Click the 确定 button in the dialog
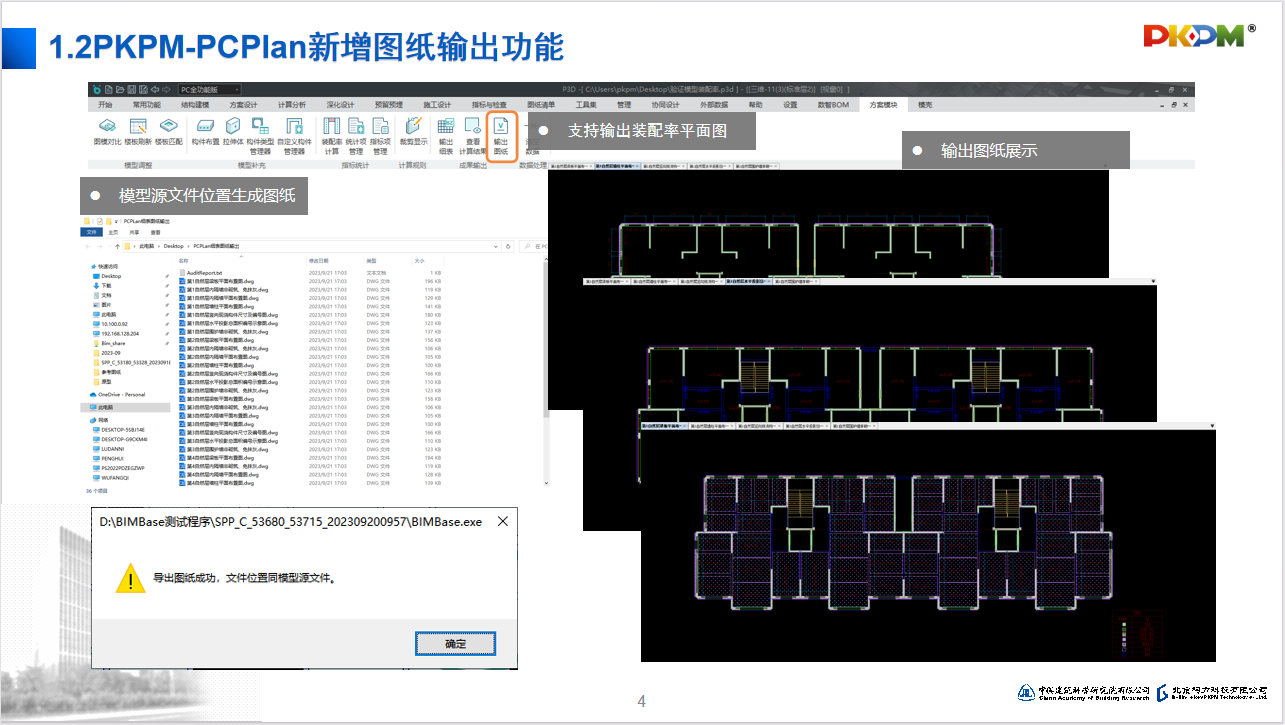 (455, 643)
